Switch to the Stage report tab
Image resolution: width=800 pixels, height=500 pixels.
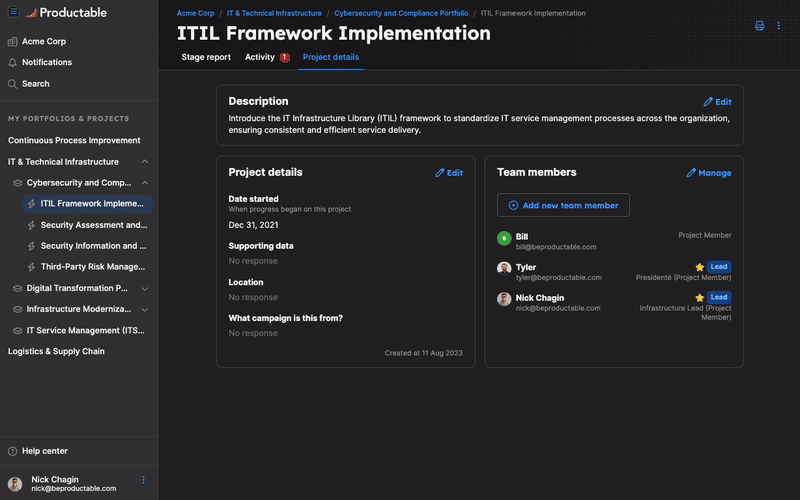pos(206,57)
